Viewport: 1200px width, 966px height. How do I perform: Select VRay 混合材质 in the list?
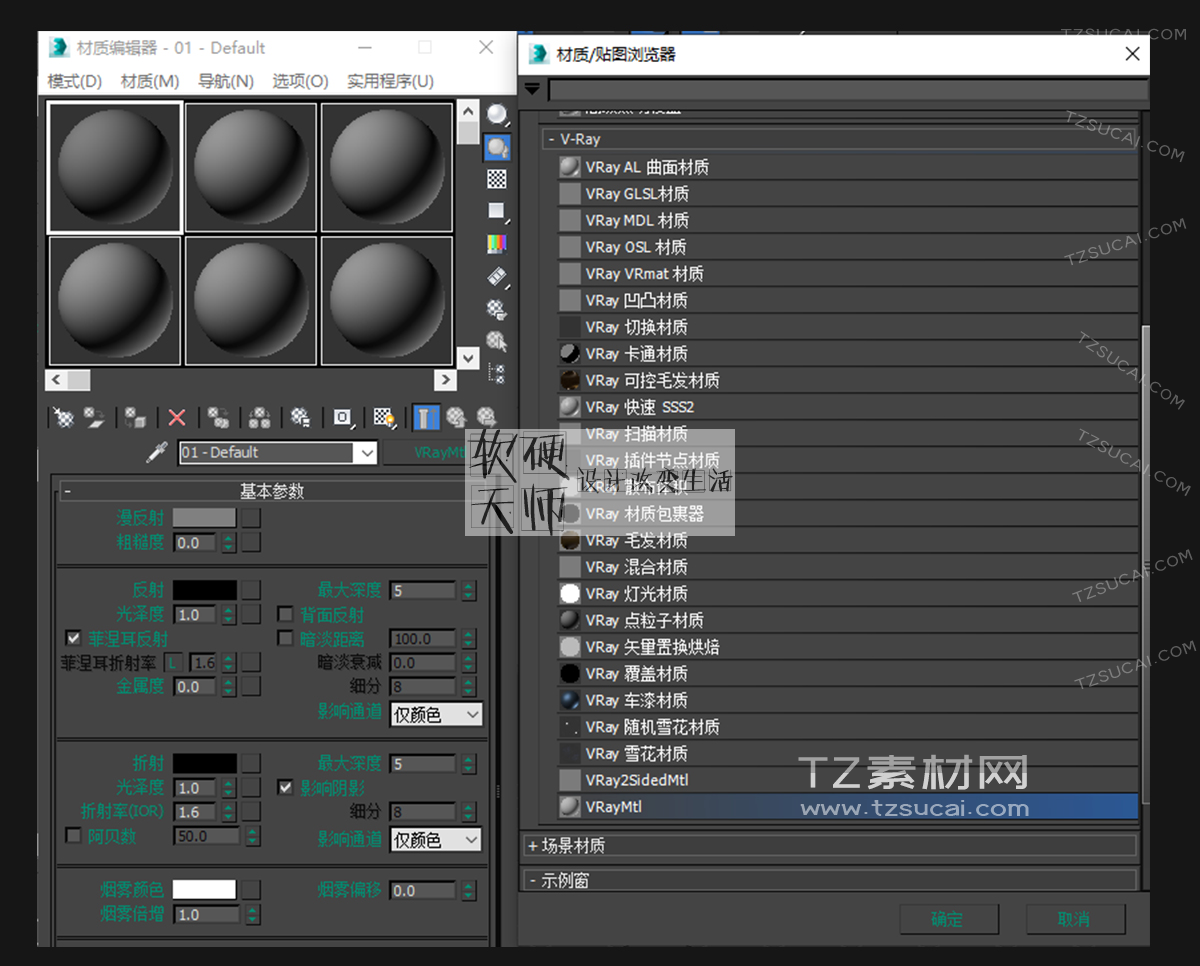[x=848, y=567]
